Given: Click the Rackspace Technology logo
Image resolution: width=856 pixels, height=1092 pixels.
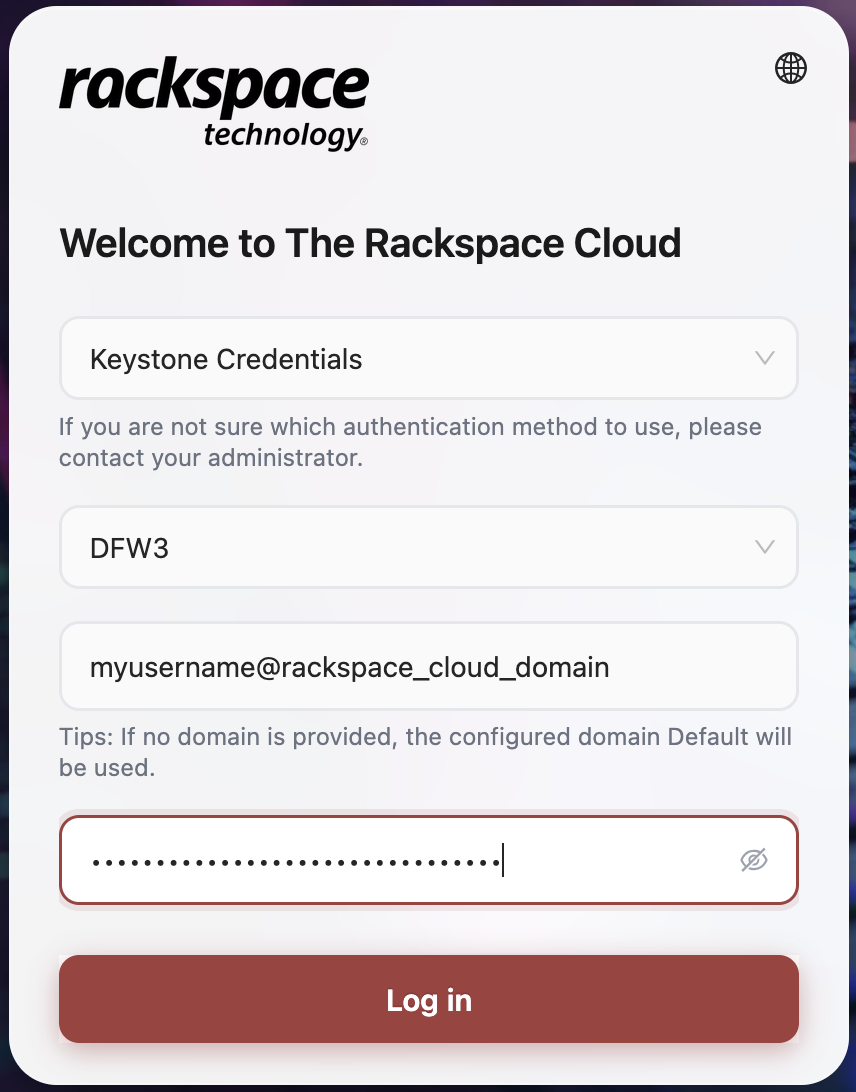Looking at the screenshot, I should pos(214,103).
